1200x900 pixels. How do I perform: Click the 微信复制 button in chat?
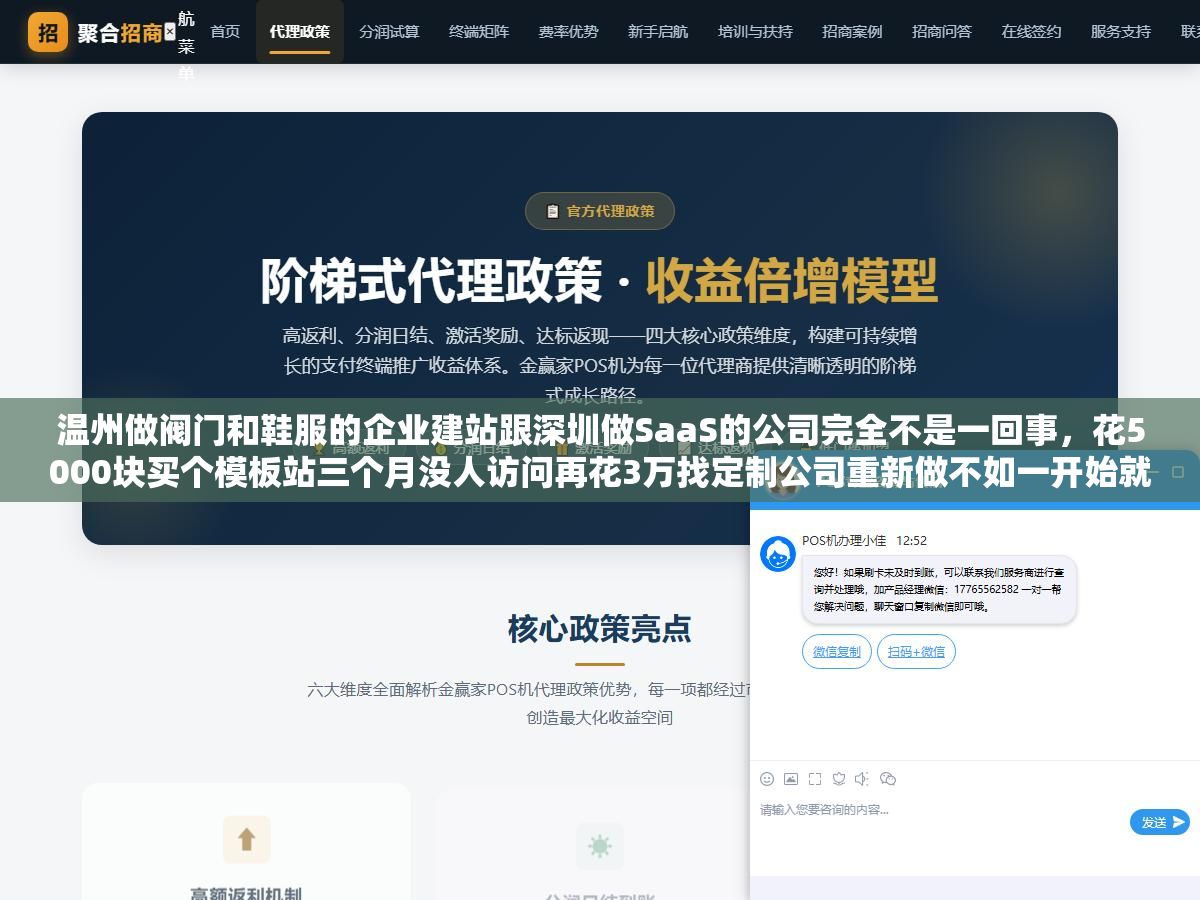click(x=836, y=652)
